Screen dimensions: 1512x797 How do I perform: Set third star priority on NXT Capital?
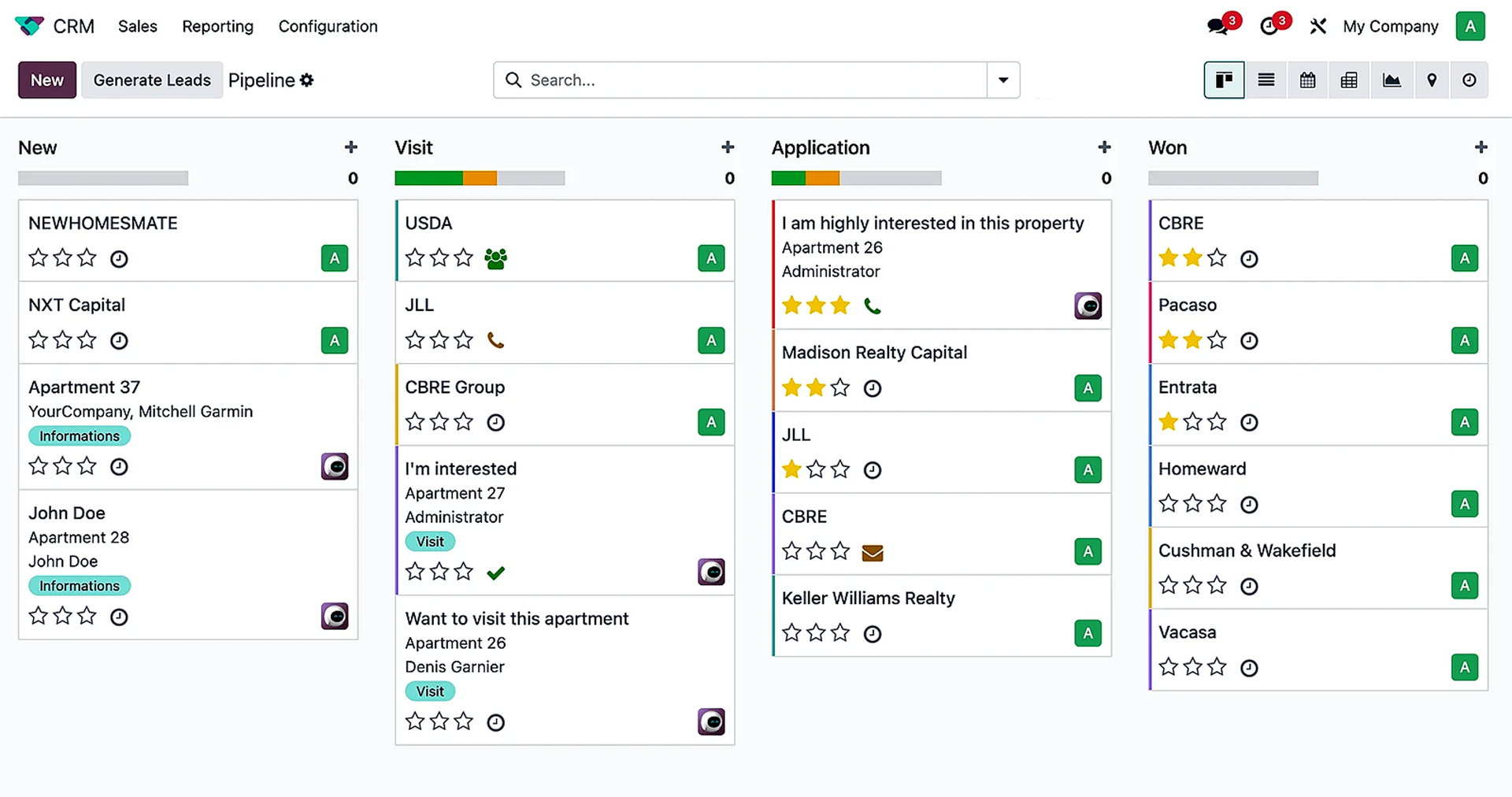[x=87, y=340]
